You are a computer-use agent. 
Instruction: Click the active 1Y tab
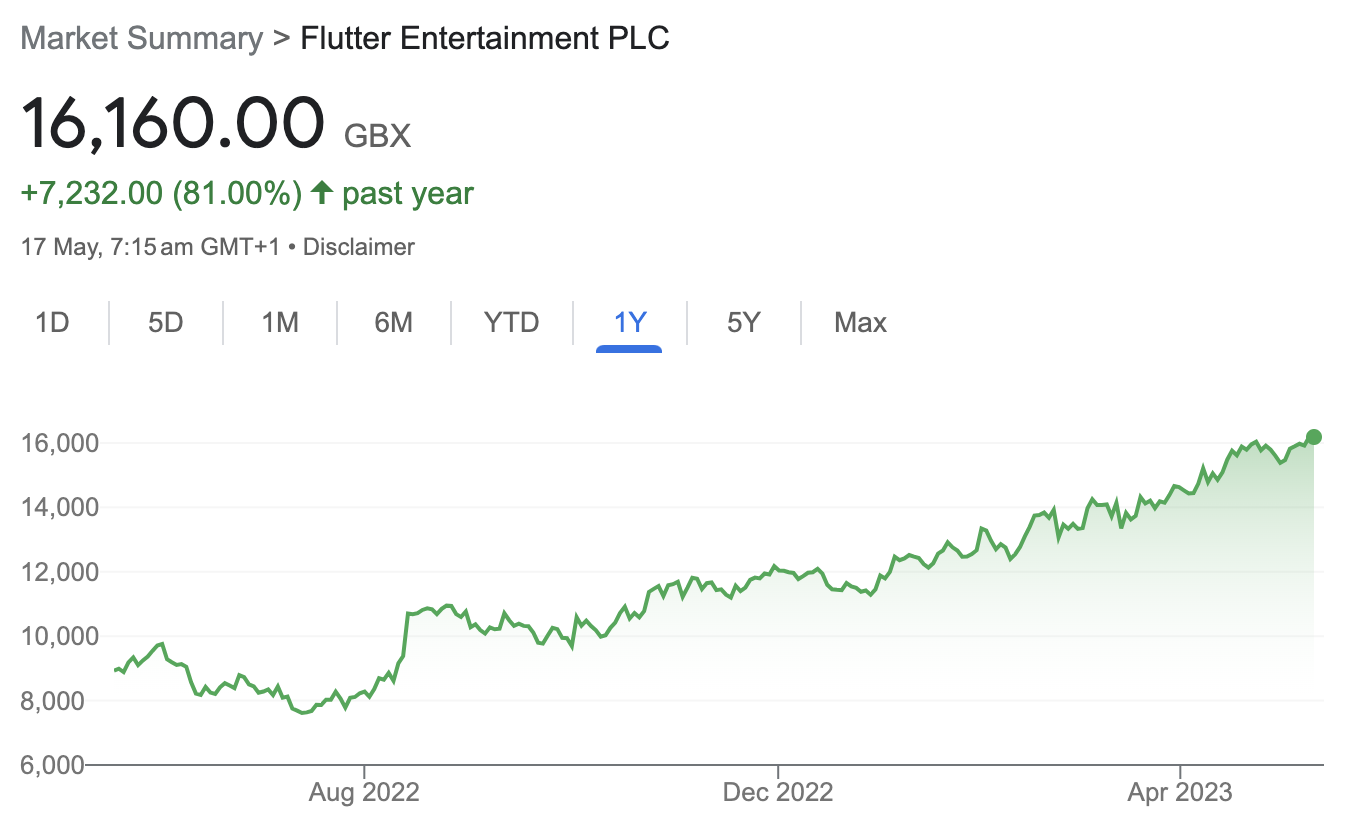coord(631,323)
